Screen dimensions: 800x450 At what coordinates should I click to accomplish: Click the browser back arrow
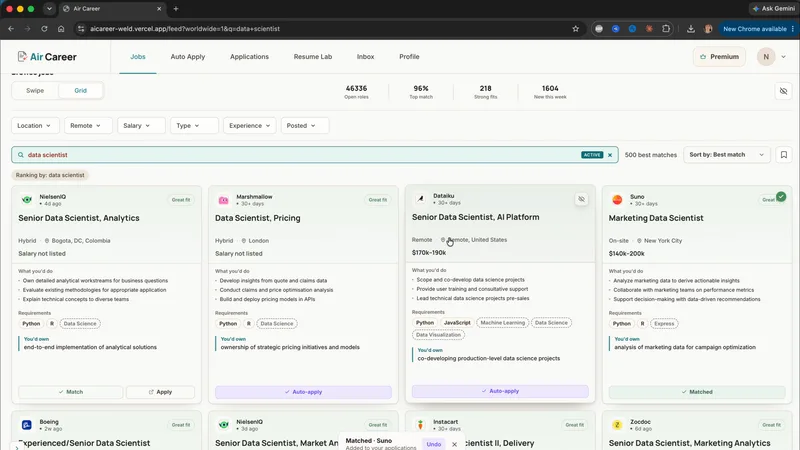pos(11,29)
